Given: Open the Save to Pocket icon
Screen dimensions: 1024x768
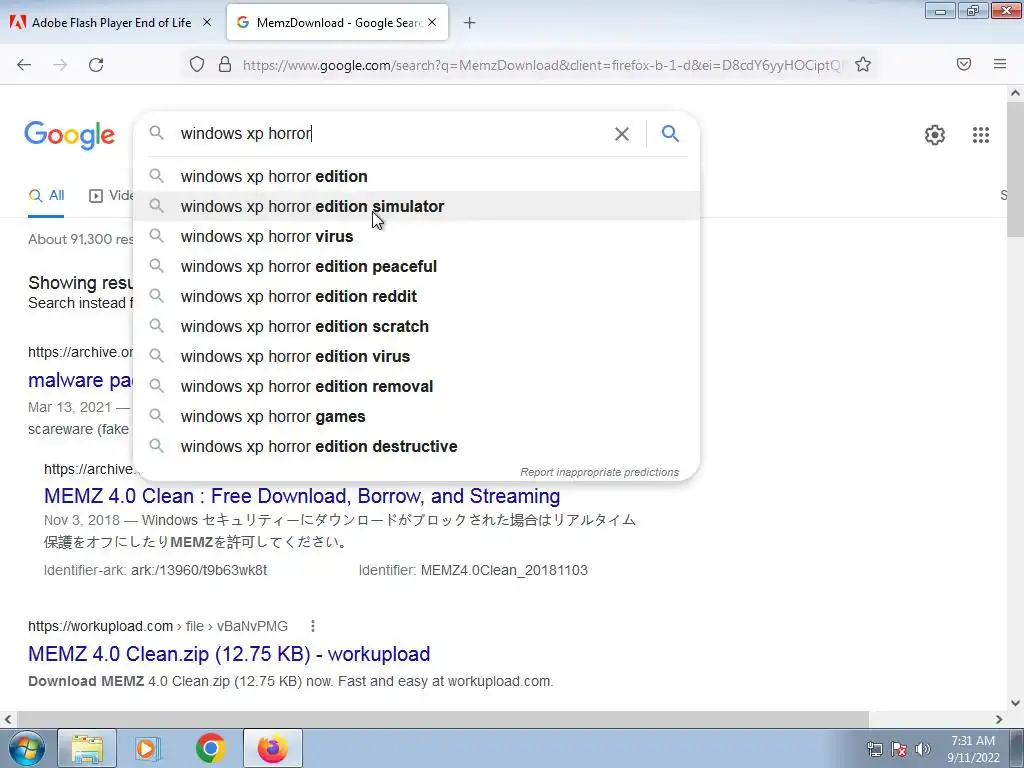Looking at the screenshot, I should (964, 64).
